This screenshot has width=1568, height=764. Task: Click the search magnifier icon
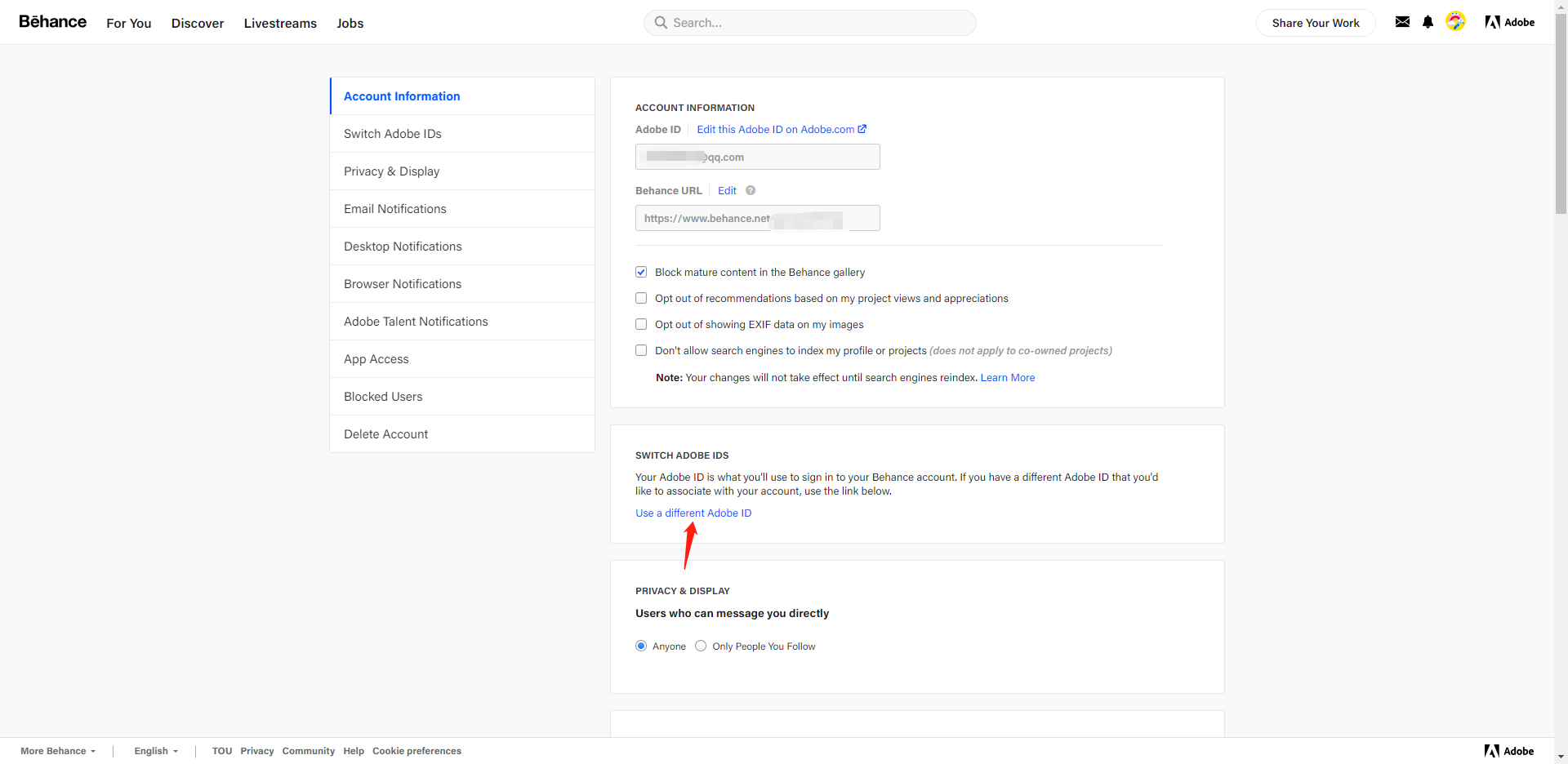click(661, 23)
